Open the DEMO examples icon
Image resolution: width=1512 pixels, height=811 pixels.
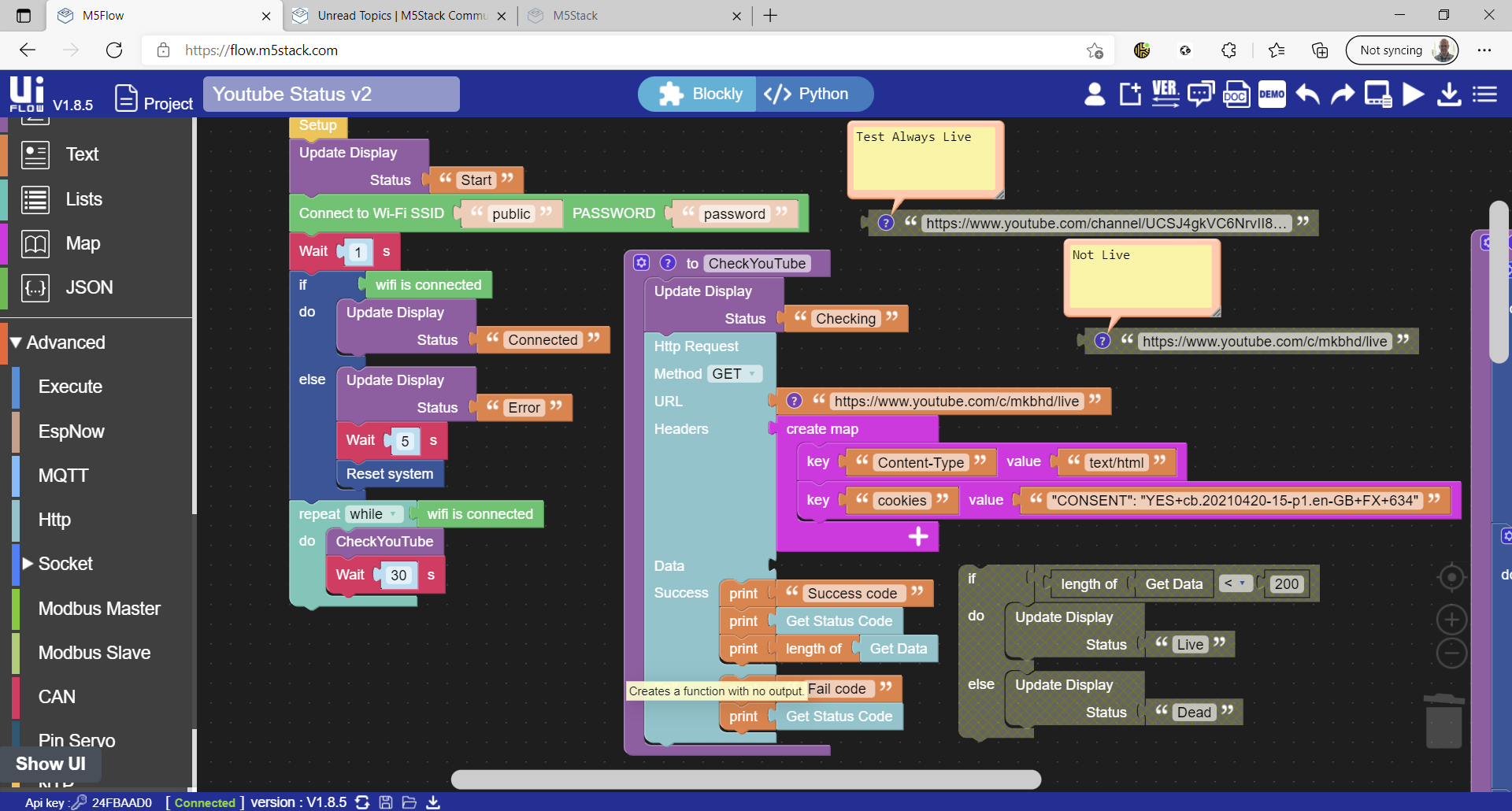pyautogui.click(x=1272, y=94)
